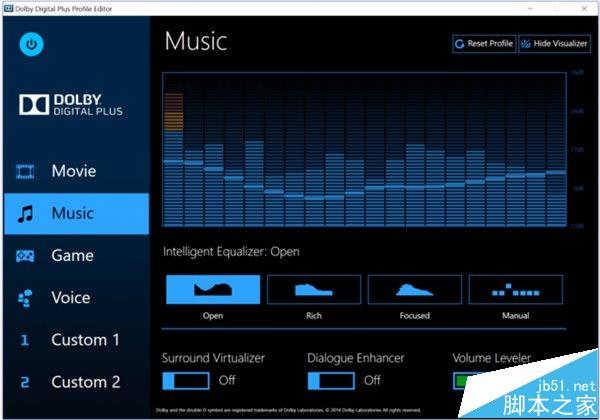Switch to the Movie profile

click(77, 171)
